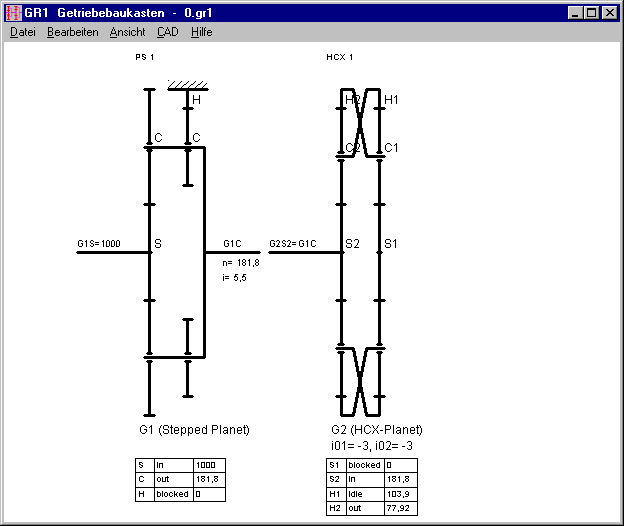
Task: Click the upper crossed HCX planet gear symbol
Action: click(361, 122)
